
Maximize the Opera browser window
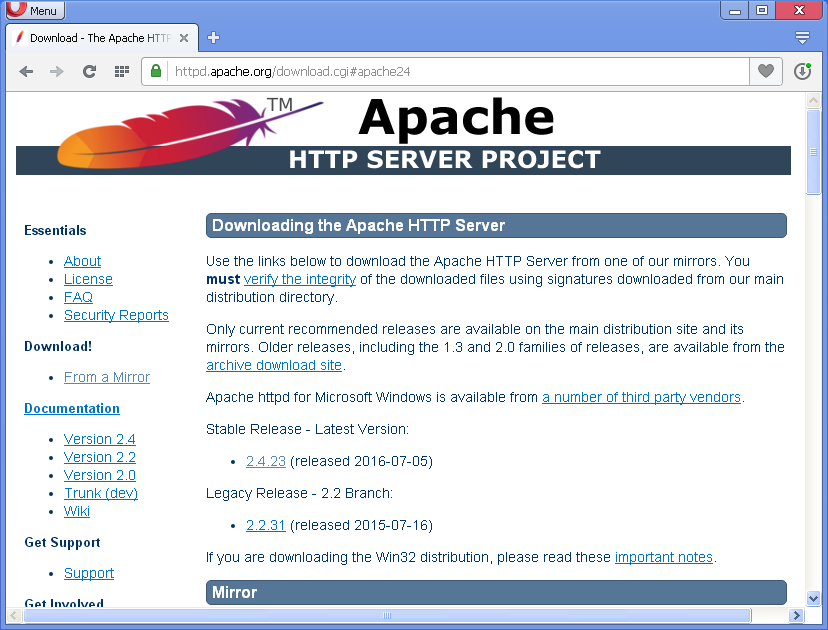pos(761,10)
